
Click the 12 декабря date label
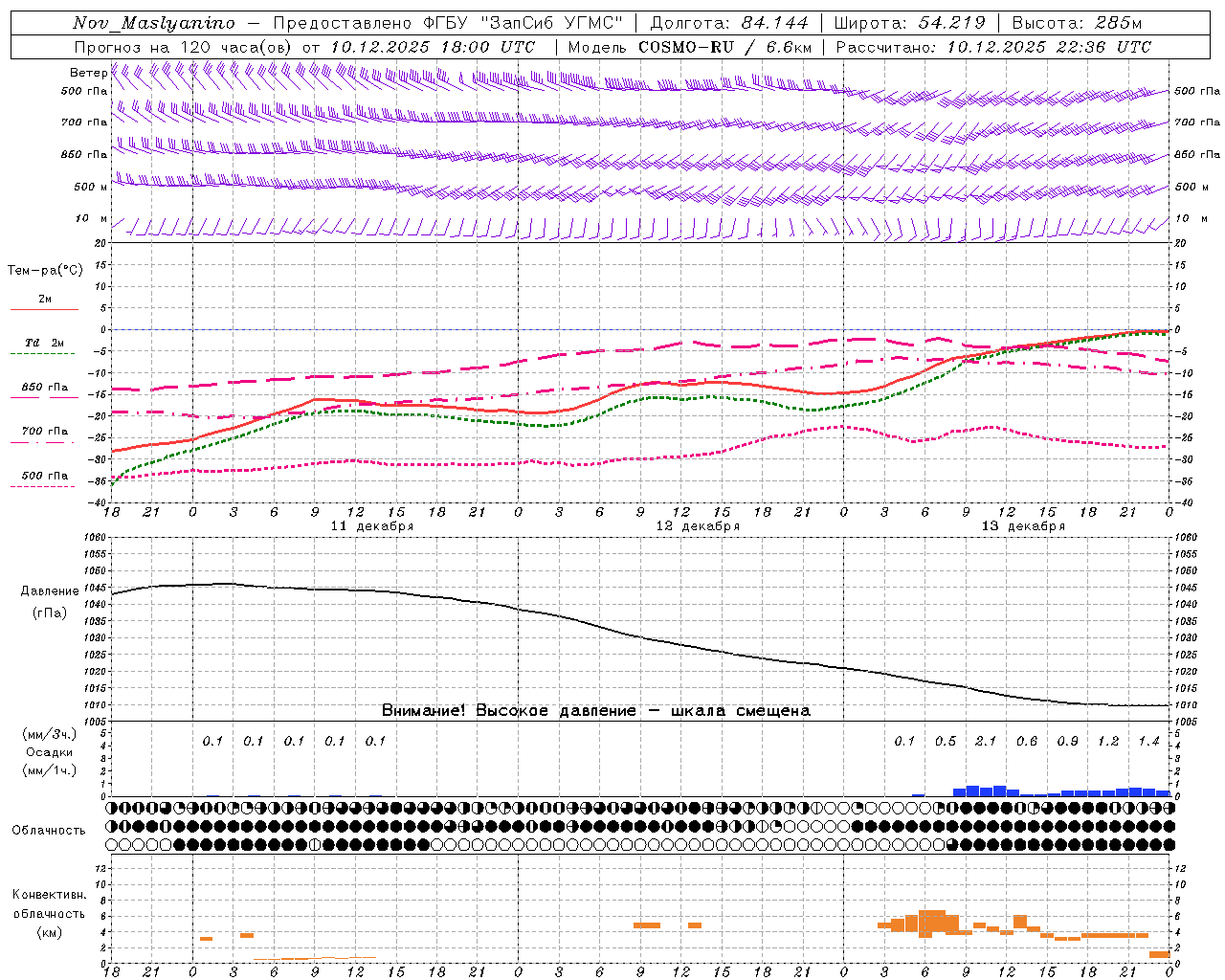(x=698, y=526)
